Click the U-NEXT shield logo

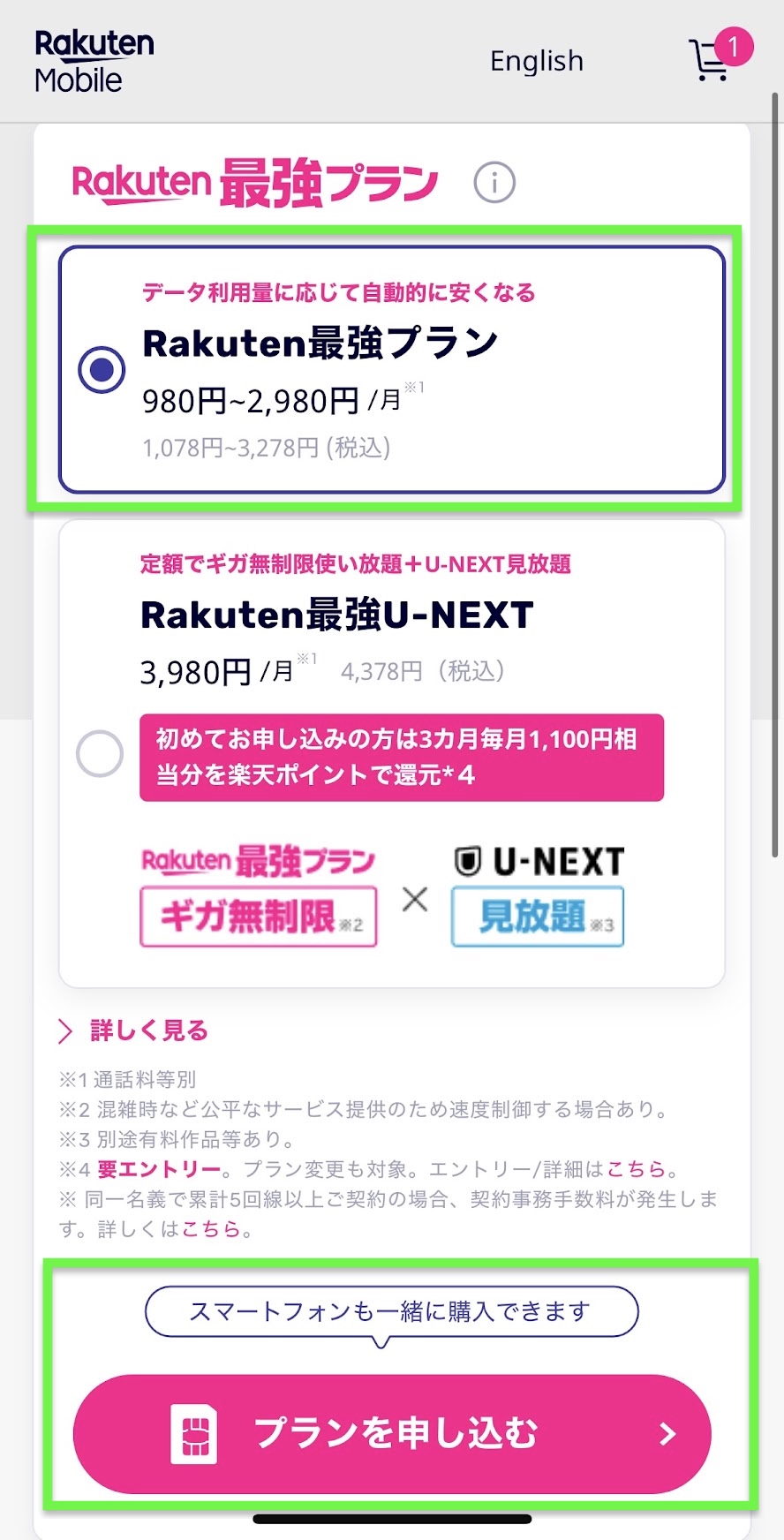(x=467, y=861)
